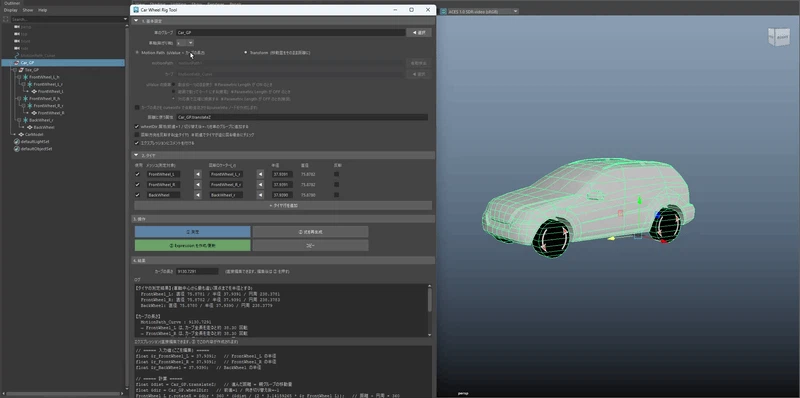Click the Outliner search field

coord(66,19)
